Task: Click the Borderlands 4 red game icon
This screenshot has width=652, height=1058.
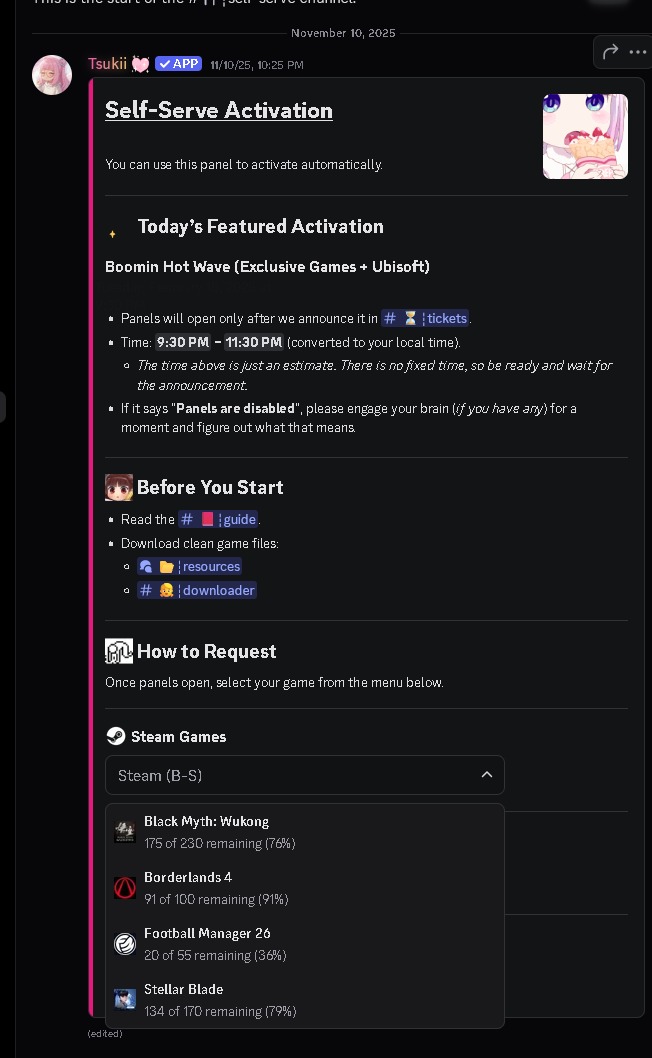Action: (x=125, y=888)
